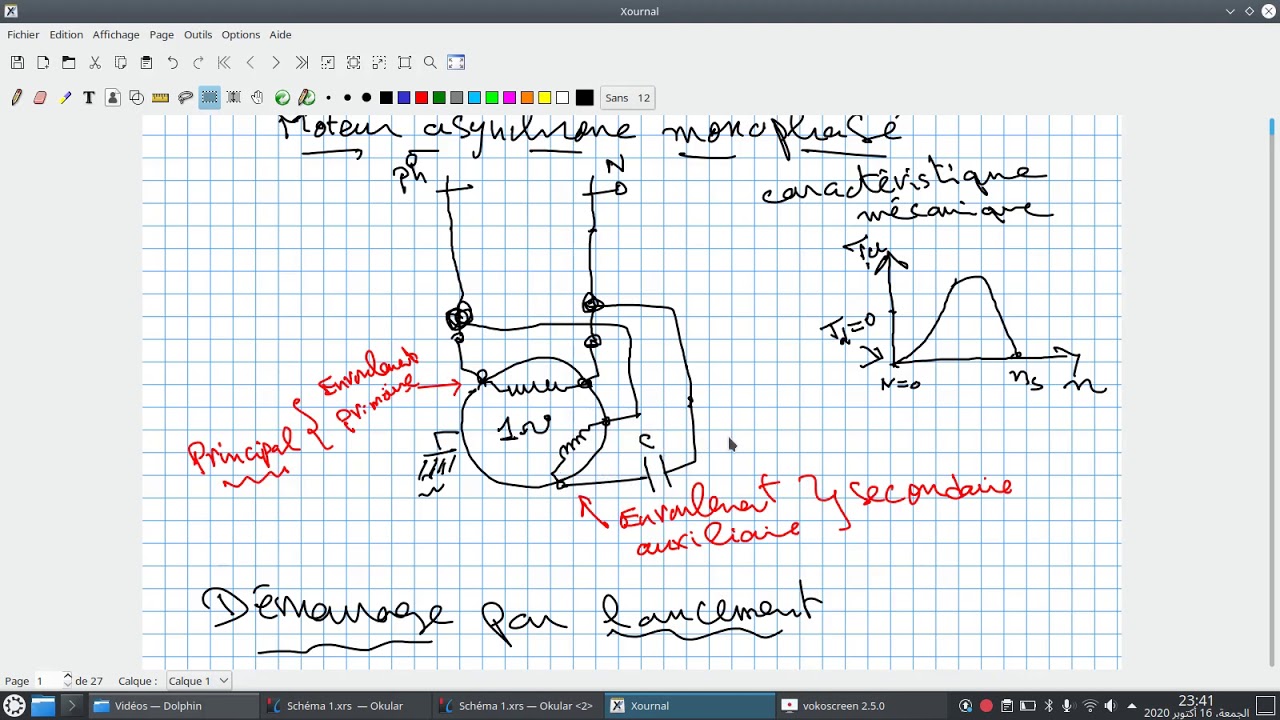Choose the fine pen thickness dot
Image resolution: width=1280 pixels, height=720 pixels.
click(329, 98)
